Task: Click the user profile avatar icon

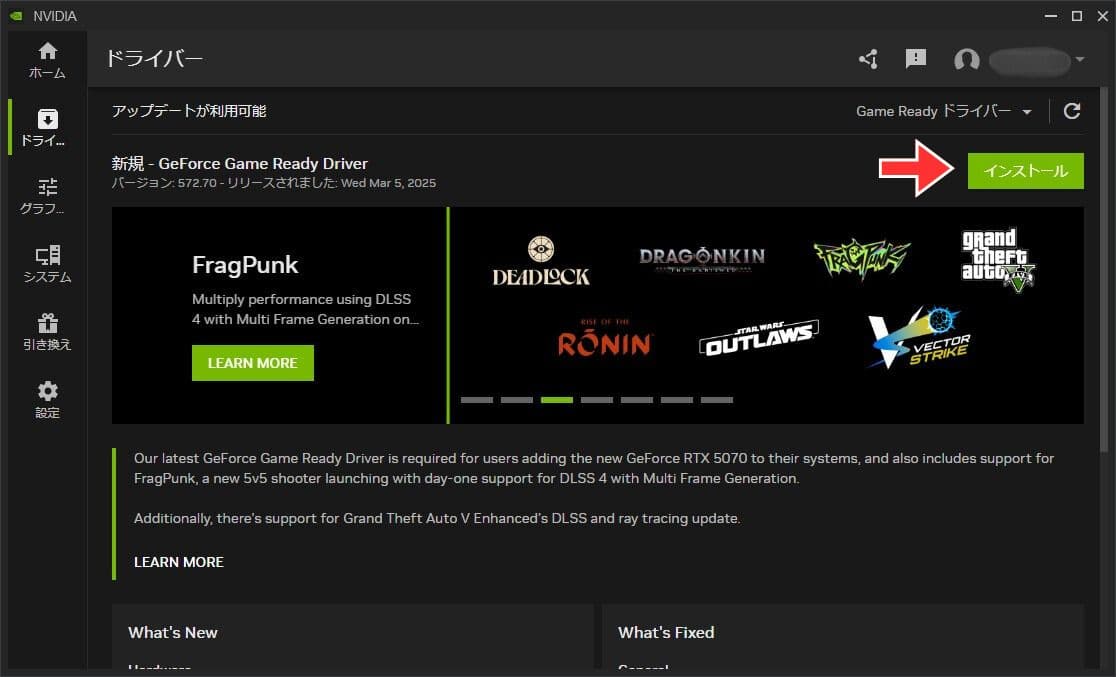Action: tap(966, 61)
